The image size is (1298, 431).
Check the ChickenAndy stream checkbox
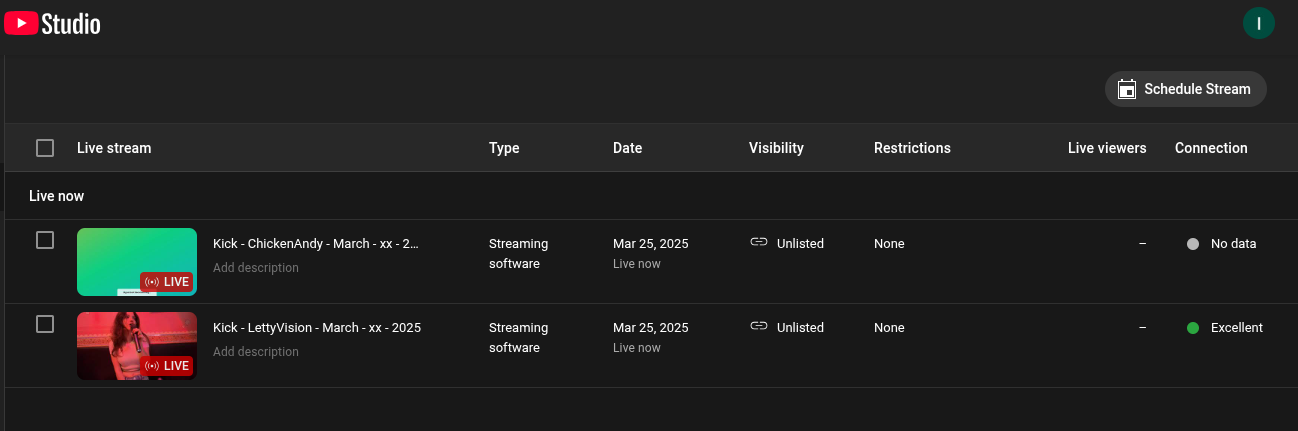[x=45, y=240]
